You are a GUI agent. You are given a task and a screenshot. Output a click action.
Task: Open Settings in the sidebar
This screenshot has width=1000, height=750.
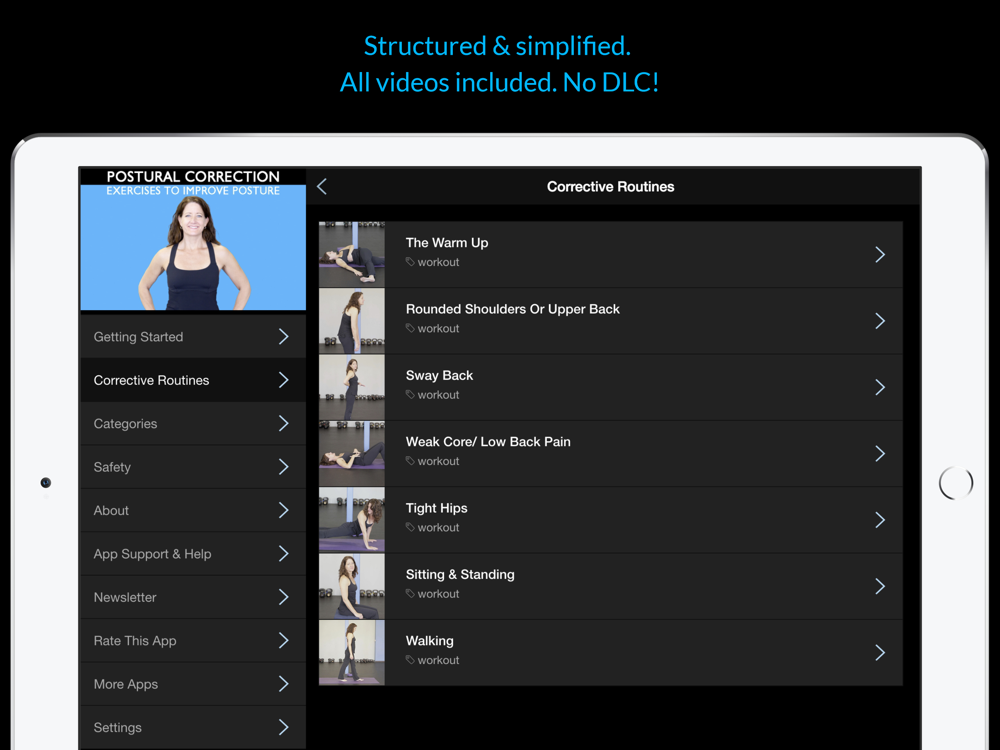click(193, 727)
